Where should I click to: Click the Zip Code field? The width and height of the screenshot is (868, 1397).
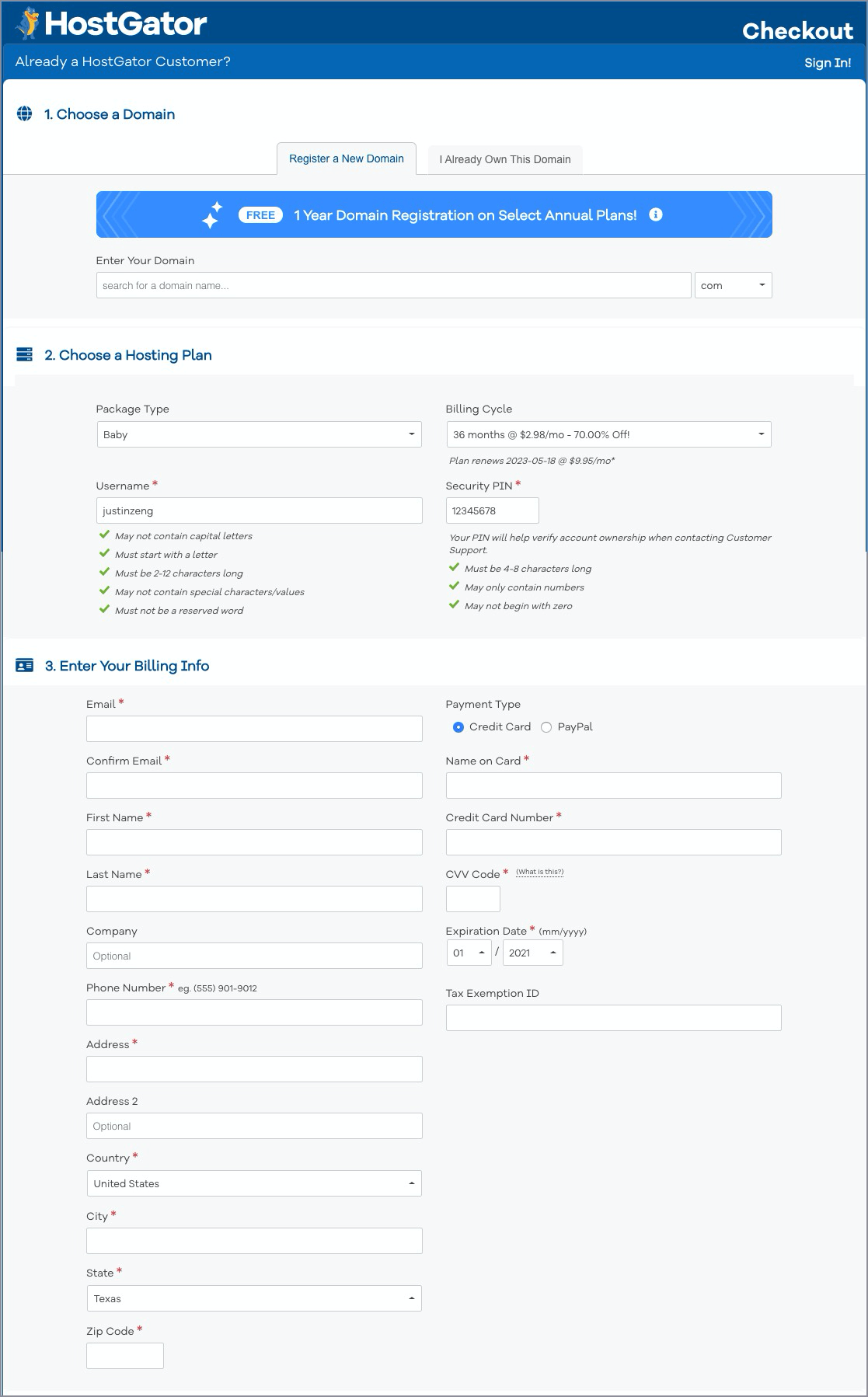tap(125, 1356)
